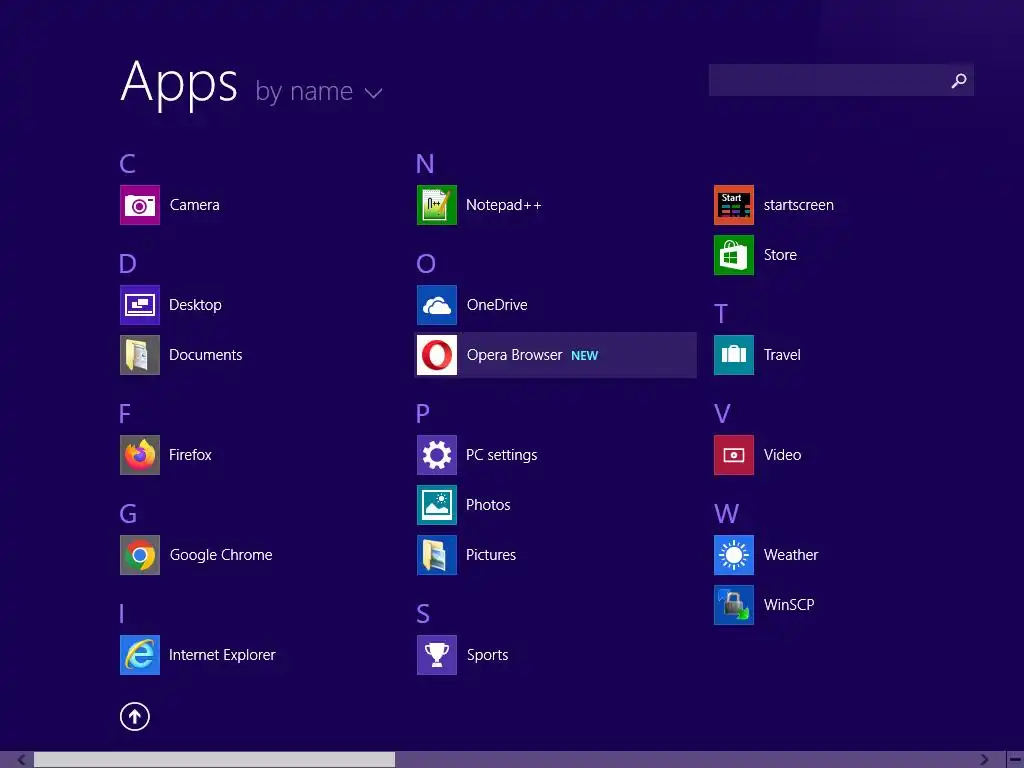Screen dimensions: 1024x768
Task: Click the minus zoom button at corner
Action: click(1015, 760)
